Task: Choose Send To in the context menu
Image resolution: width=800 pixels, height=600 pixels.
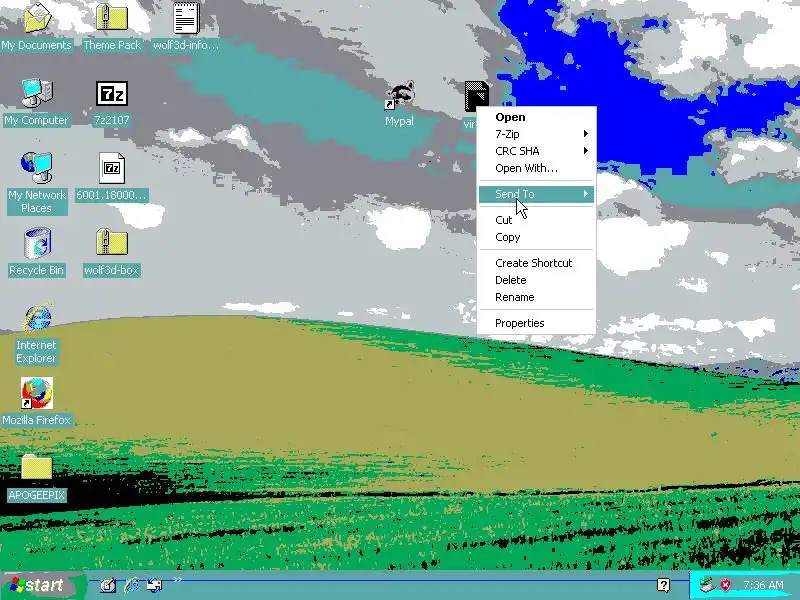Action: click(536, 194)
